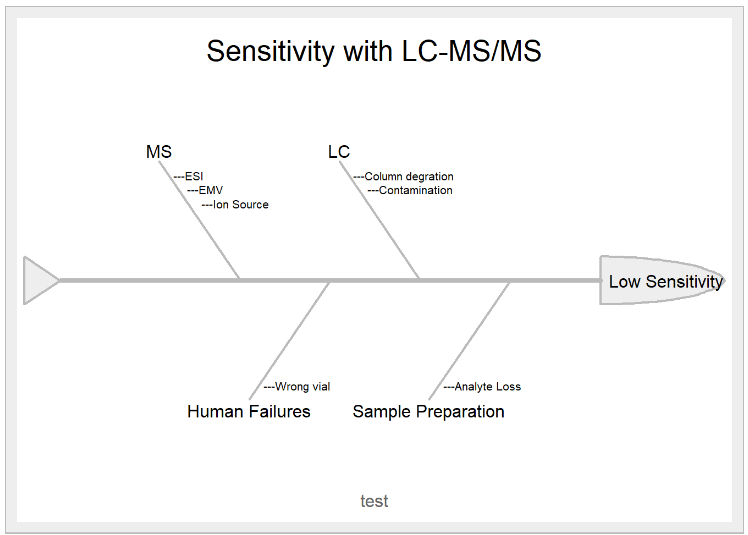Image resolution: width=748 pixels, height=535 pixels.
Task: Click the Column degration cause text
Action: coord(408,177)
